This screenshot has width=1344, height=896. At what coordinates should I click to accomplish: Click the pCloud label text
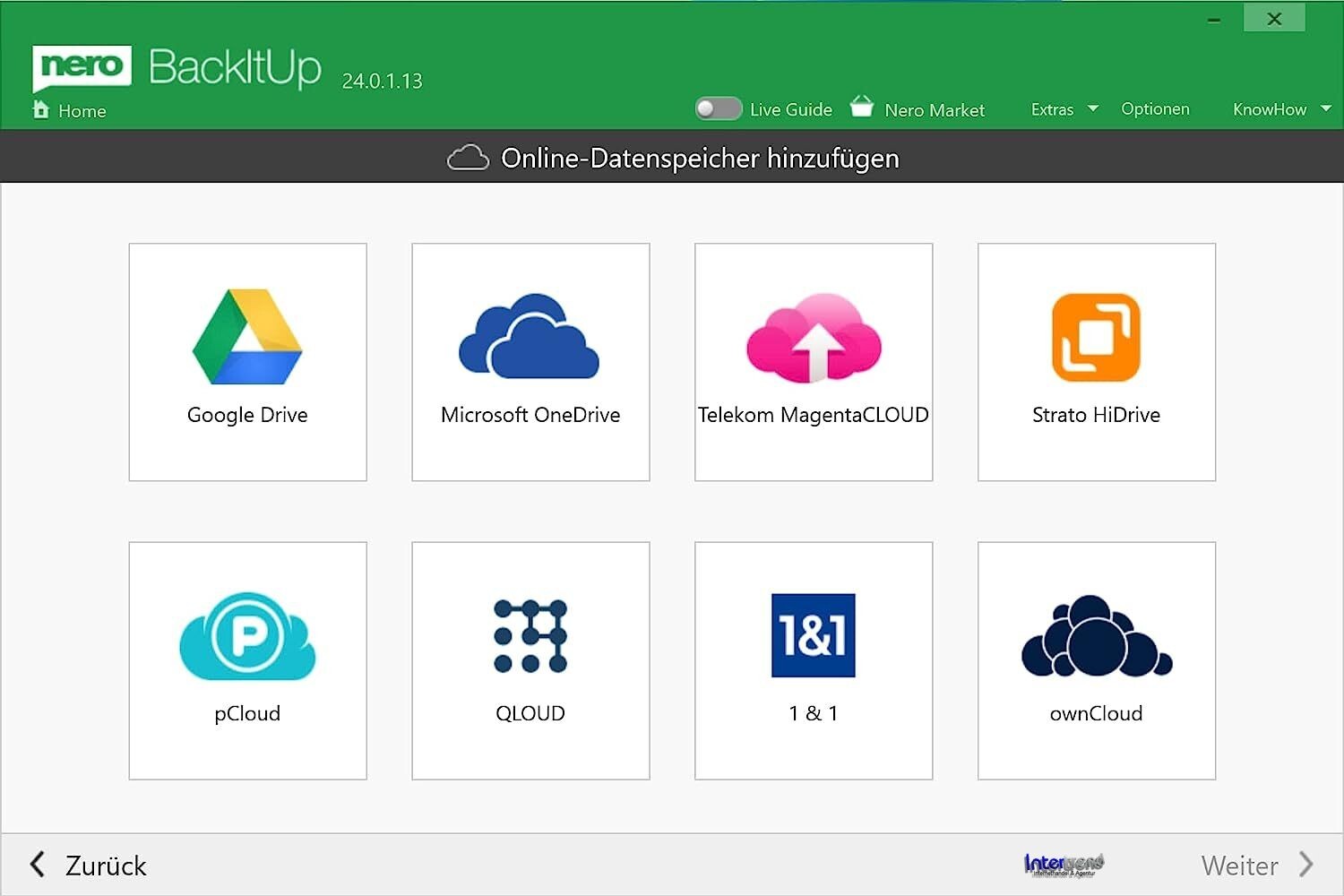pos(247,713)
